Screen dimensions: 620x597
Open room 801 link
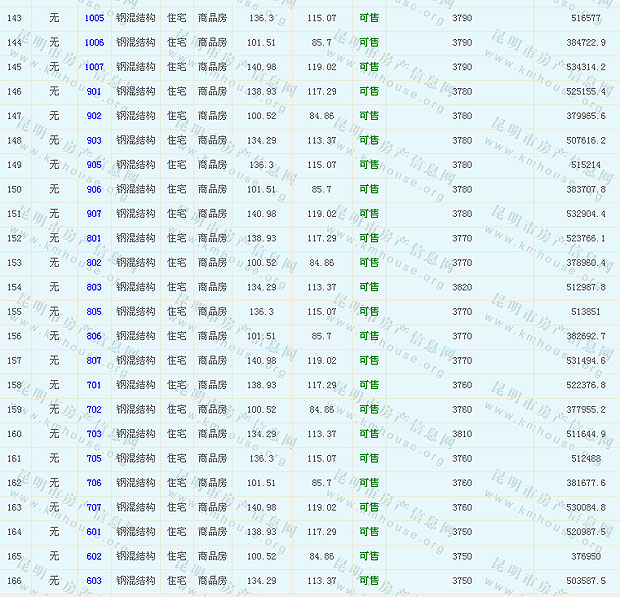tap(94, 239)
